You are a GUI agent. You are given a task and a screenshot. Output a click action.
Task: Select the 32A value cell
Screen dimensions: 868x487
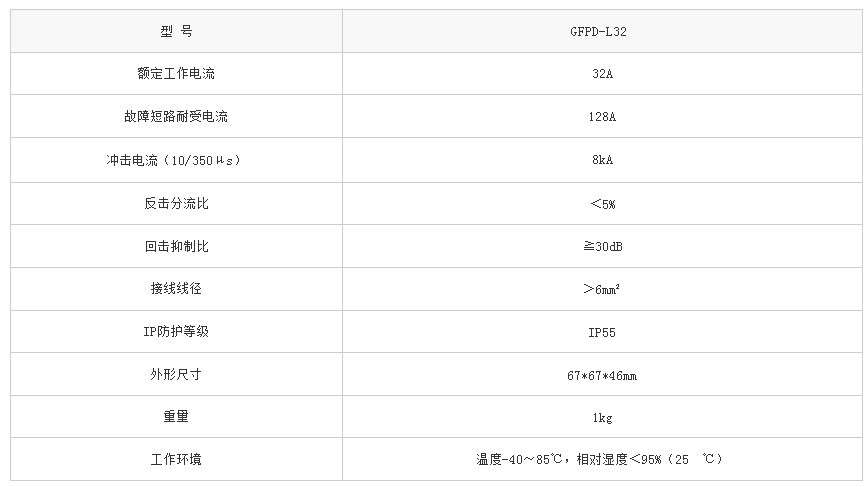(x=602, y=74)
